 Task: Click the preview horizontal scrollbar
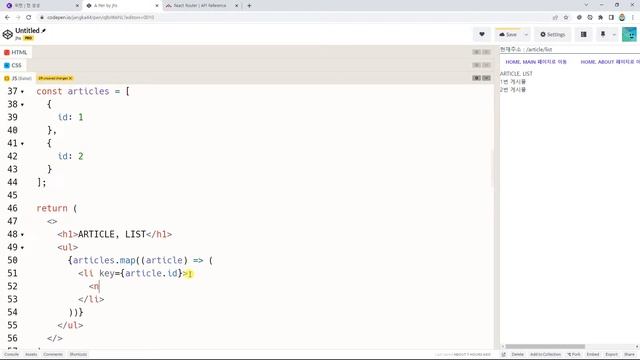545,347
